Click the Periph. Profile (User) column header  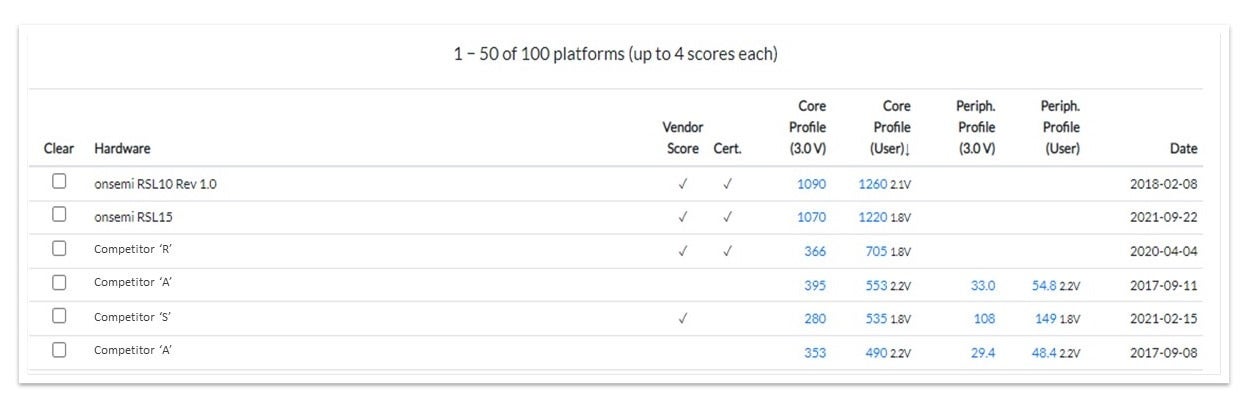1060,127
